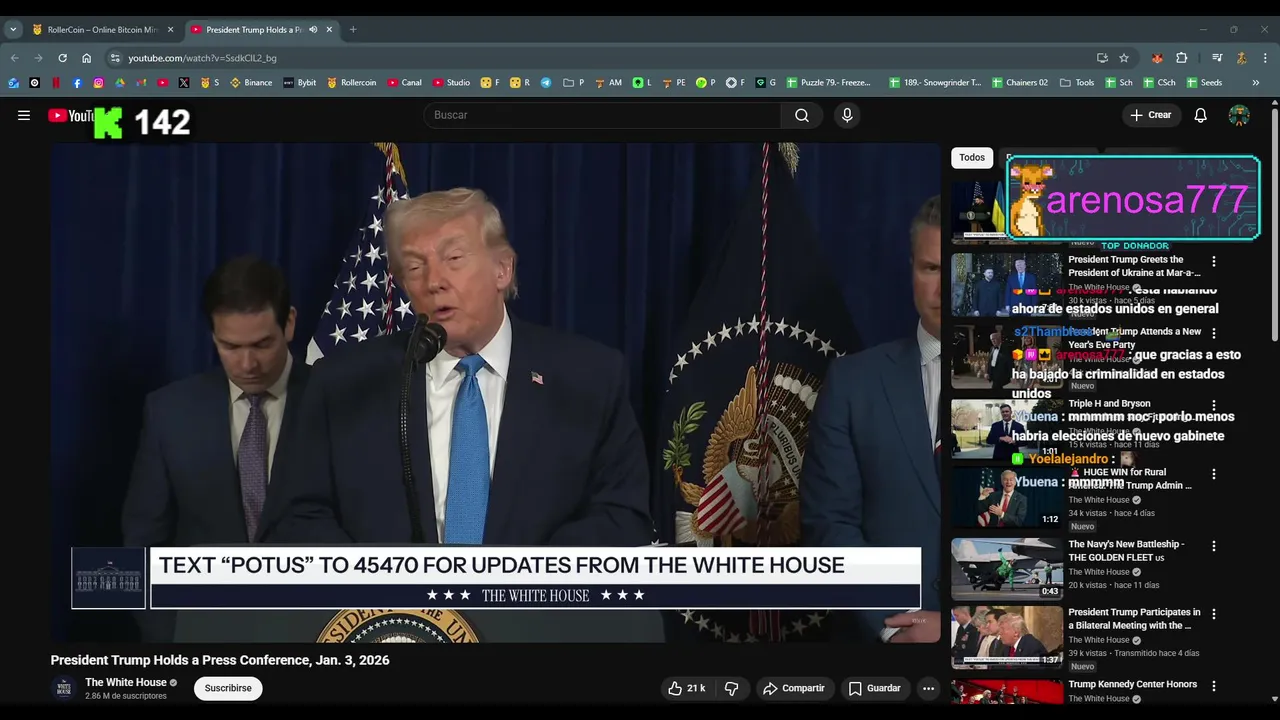Click the install app icon in the address bar
This screenshot has height=720, width=1280.
pyautogui.click(x=1102, y=58)
